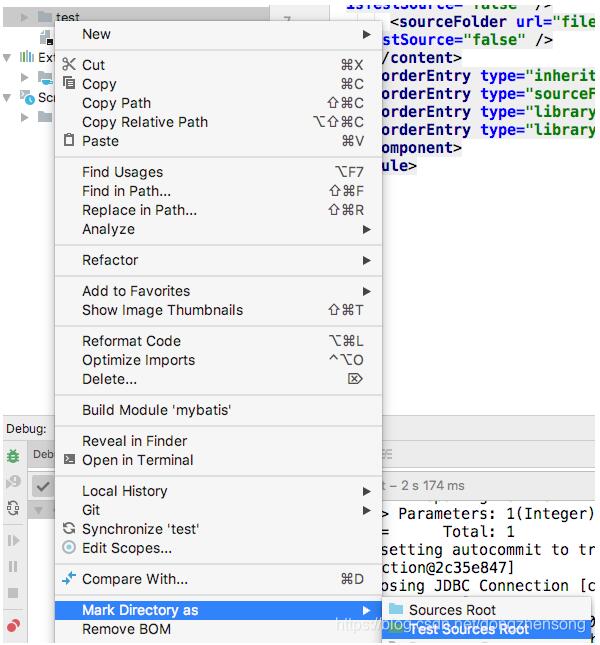Open the New submenu arrow

[366, 34]
